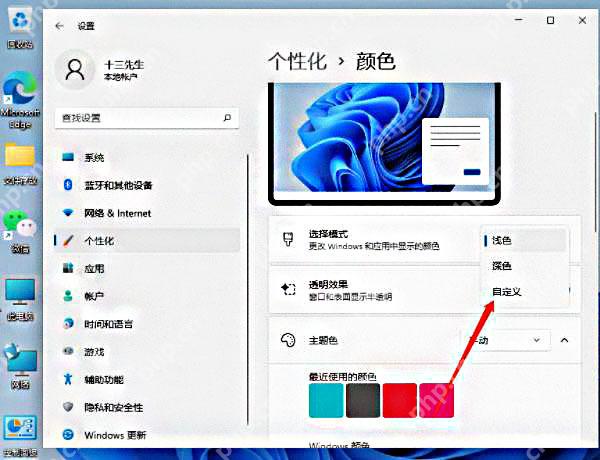Click the 主题色 palette icon
Screen dimensions: 600x460
pos(288,340)
